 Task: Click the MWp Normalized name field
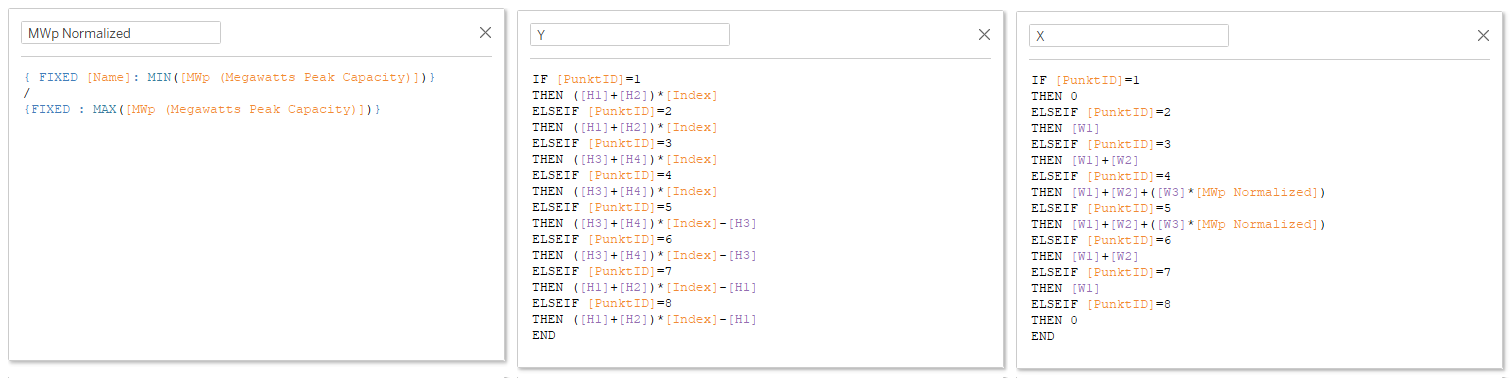[x=121, y=33]
